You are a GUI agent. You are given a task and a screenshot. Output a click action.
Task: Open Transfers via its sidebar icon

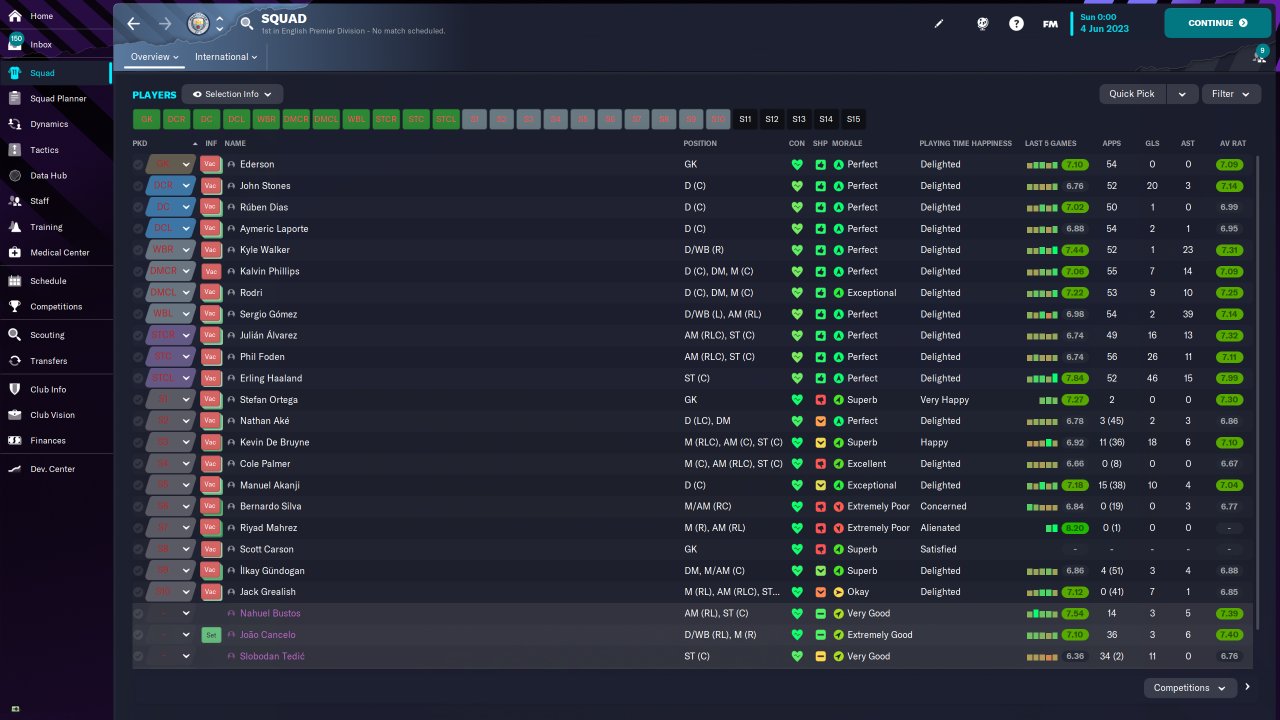[x=15, y=361]
